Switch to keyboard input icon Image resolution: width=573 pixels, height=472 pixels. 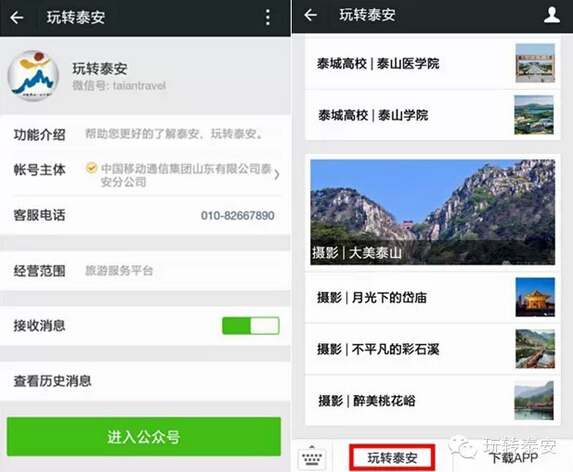click(312, 457)
